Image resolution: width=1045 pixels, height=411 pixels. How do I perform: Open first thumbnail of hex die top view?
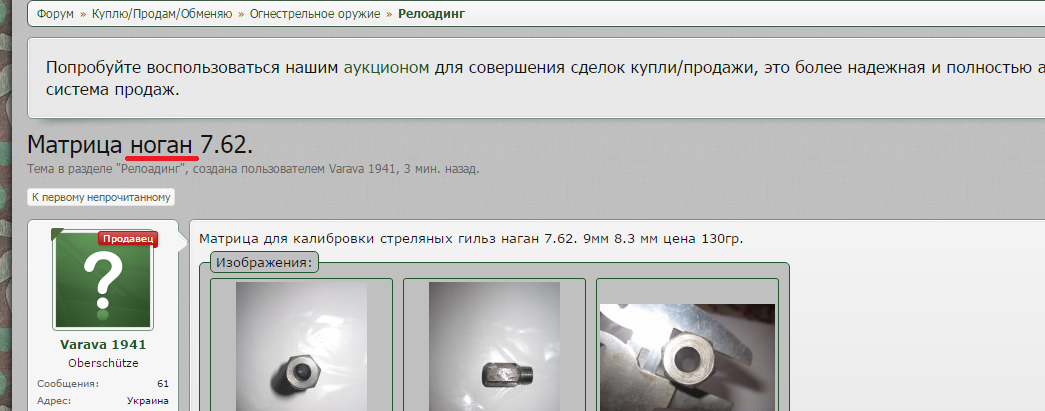click(x=301, y=346)
